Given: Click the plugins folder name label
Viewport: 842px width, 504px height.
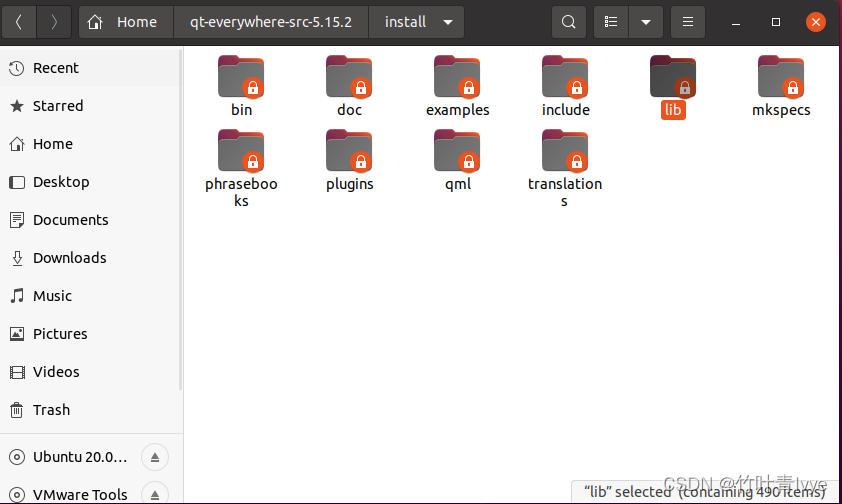Looking at the screenshot, I should (350, 184).
